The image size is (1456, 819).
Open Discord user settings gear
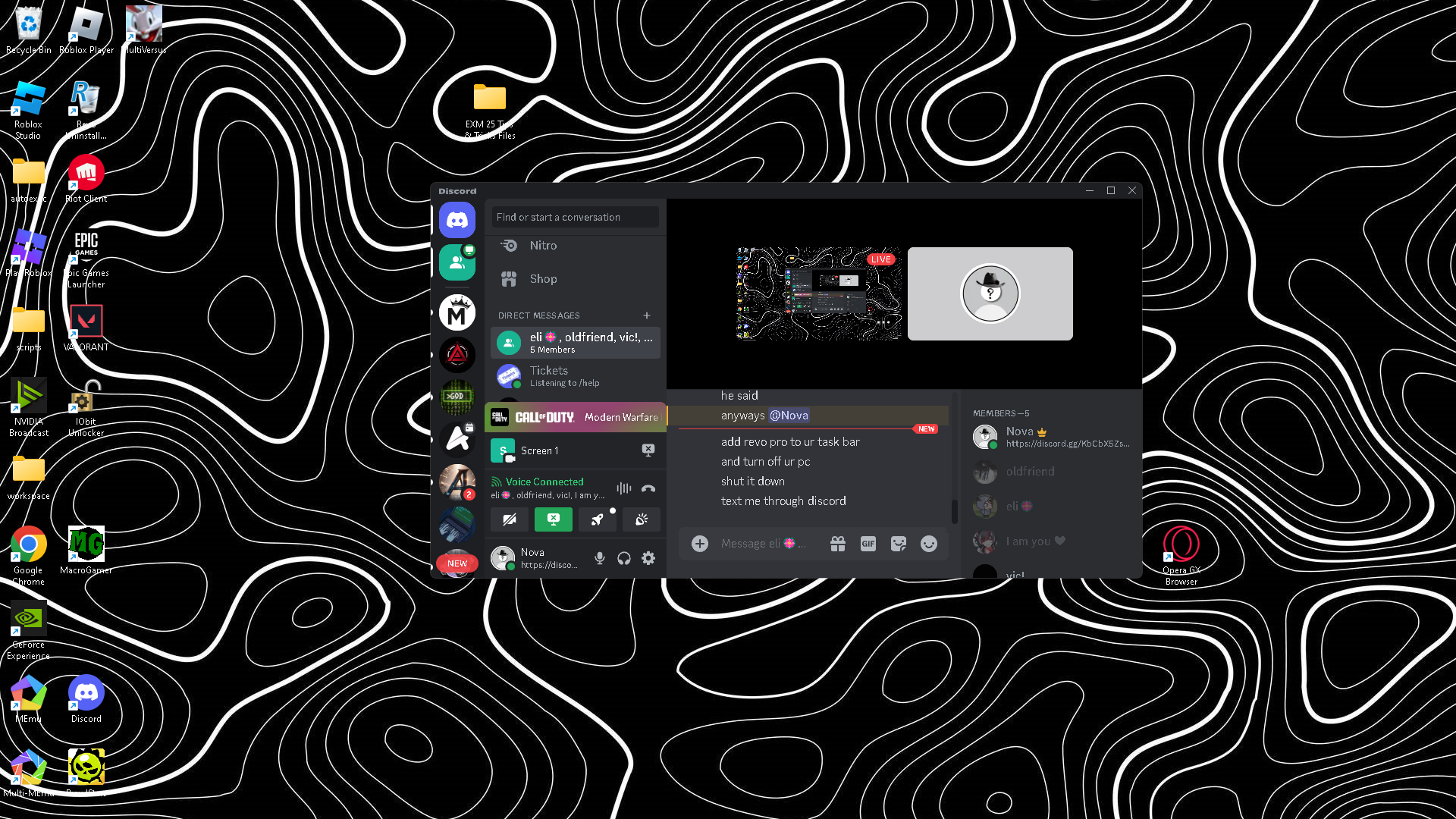(648, 558)
